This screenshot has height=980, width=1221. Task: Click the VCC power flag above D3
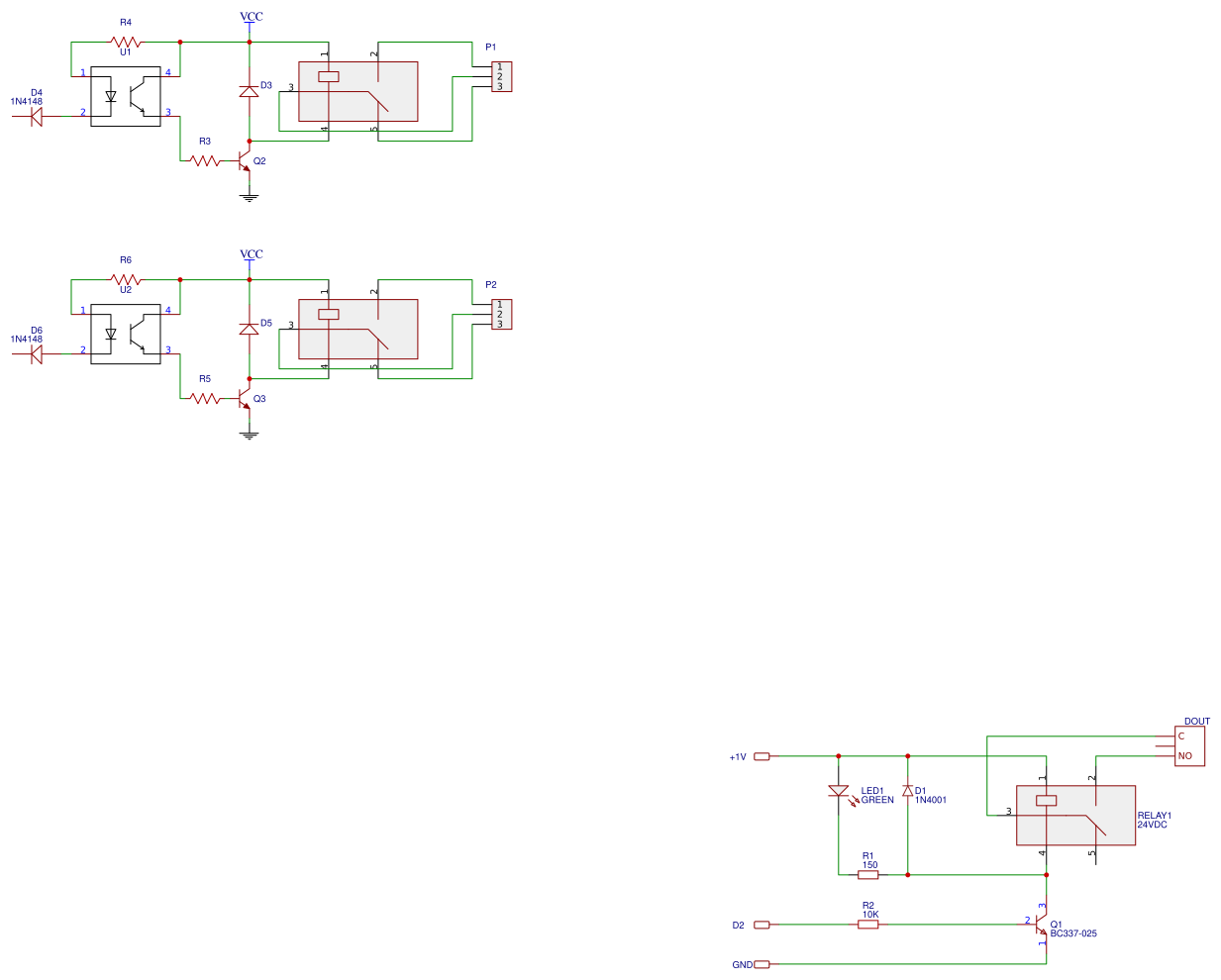tap(252, 20)
